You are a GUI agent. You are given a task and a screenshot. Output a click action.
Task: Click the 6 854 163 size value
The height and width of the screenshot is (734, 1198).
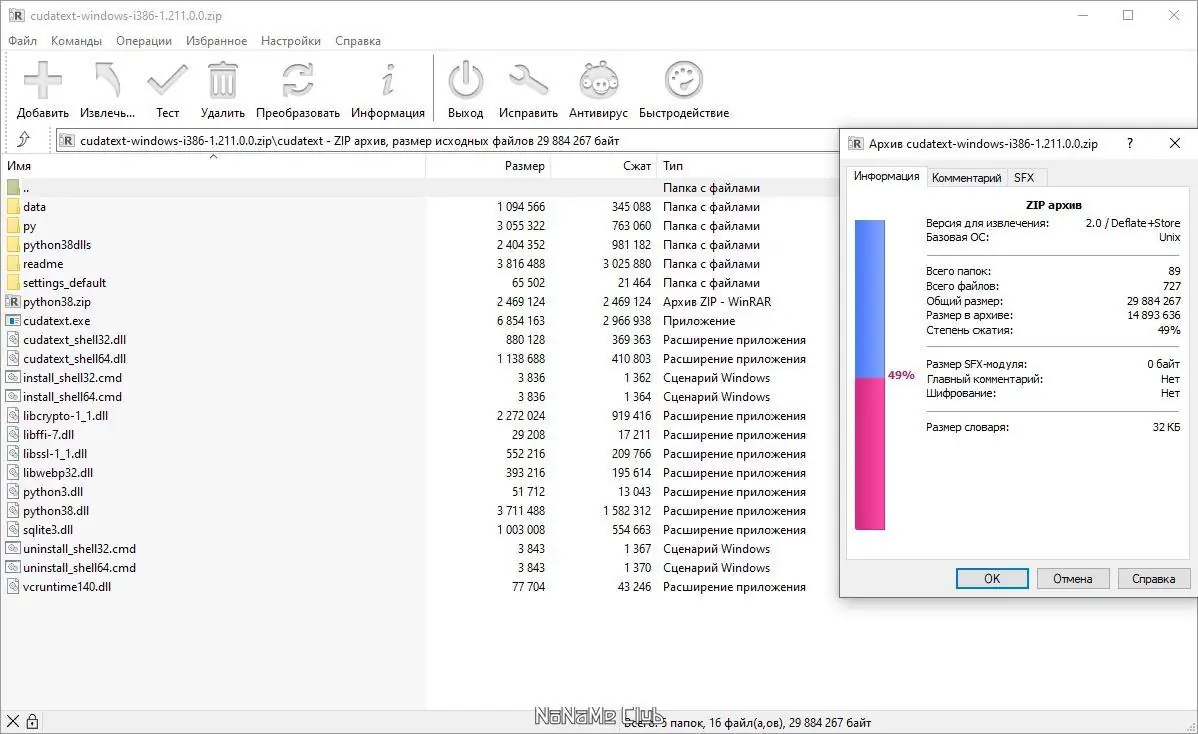521,321
